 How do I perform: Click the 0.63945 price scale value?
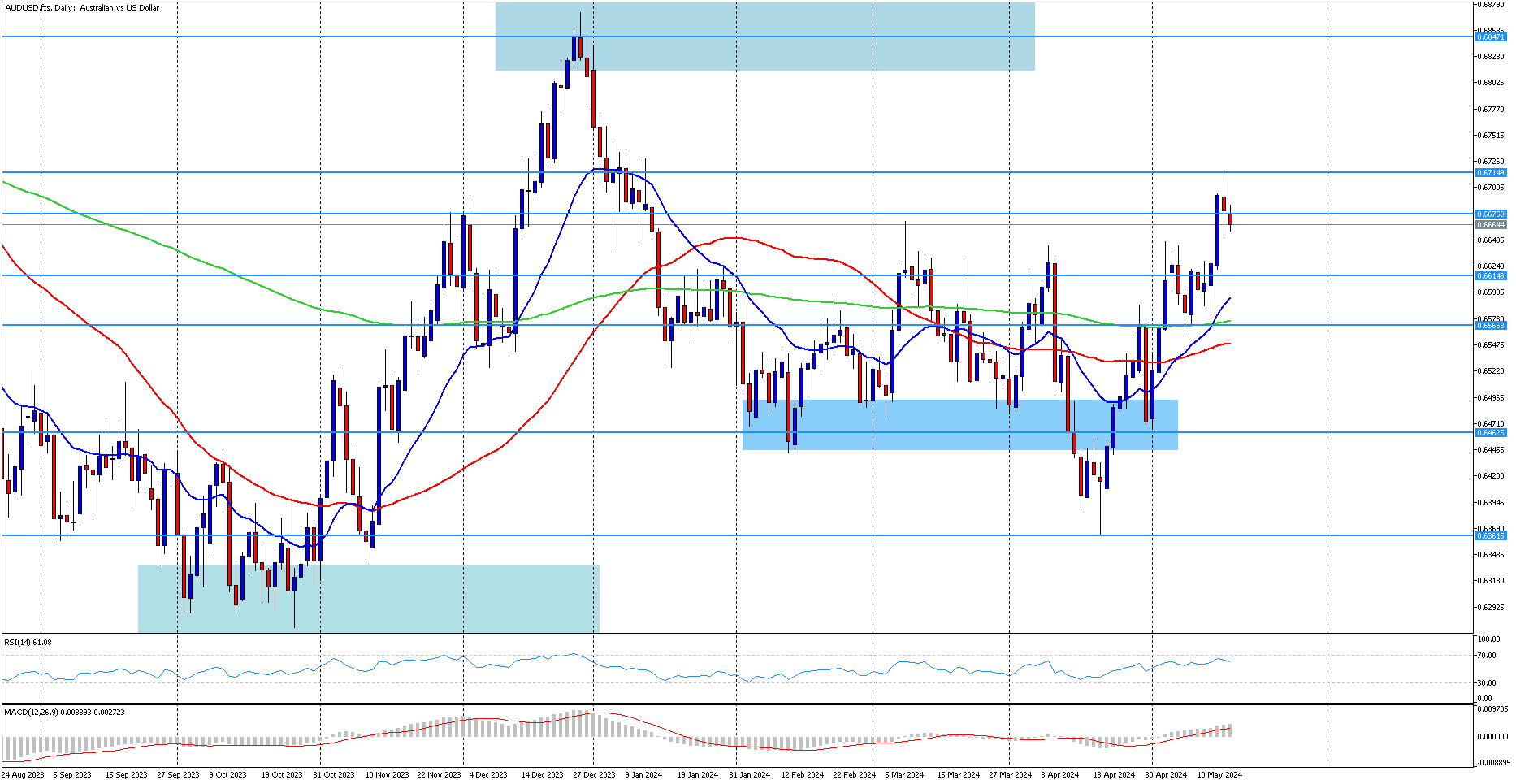pyautogui.click(x=1491, y=501)
